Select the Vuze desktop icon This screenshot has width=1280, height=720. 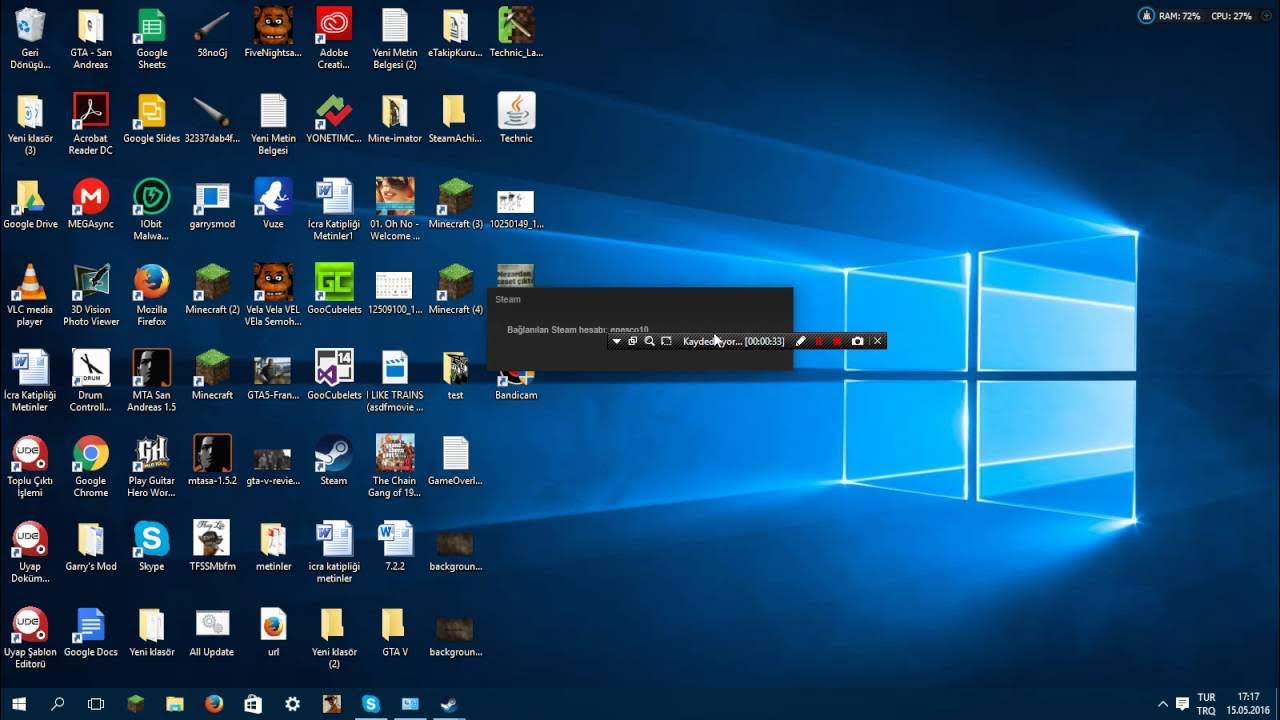[x=273, y=204]
